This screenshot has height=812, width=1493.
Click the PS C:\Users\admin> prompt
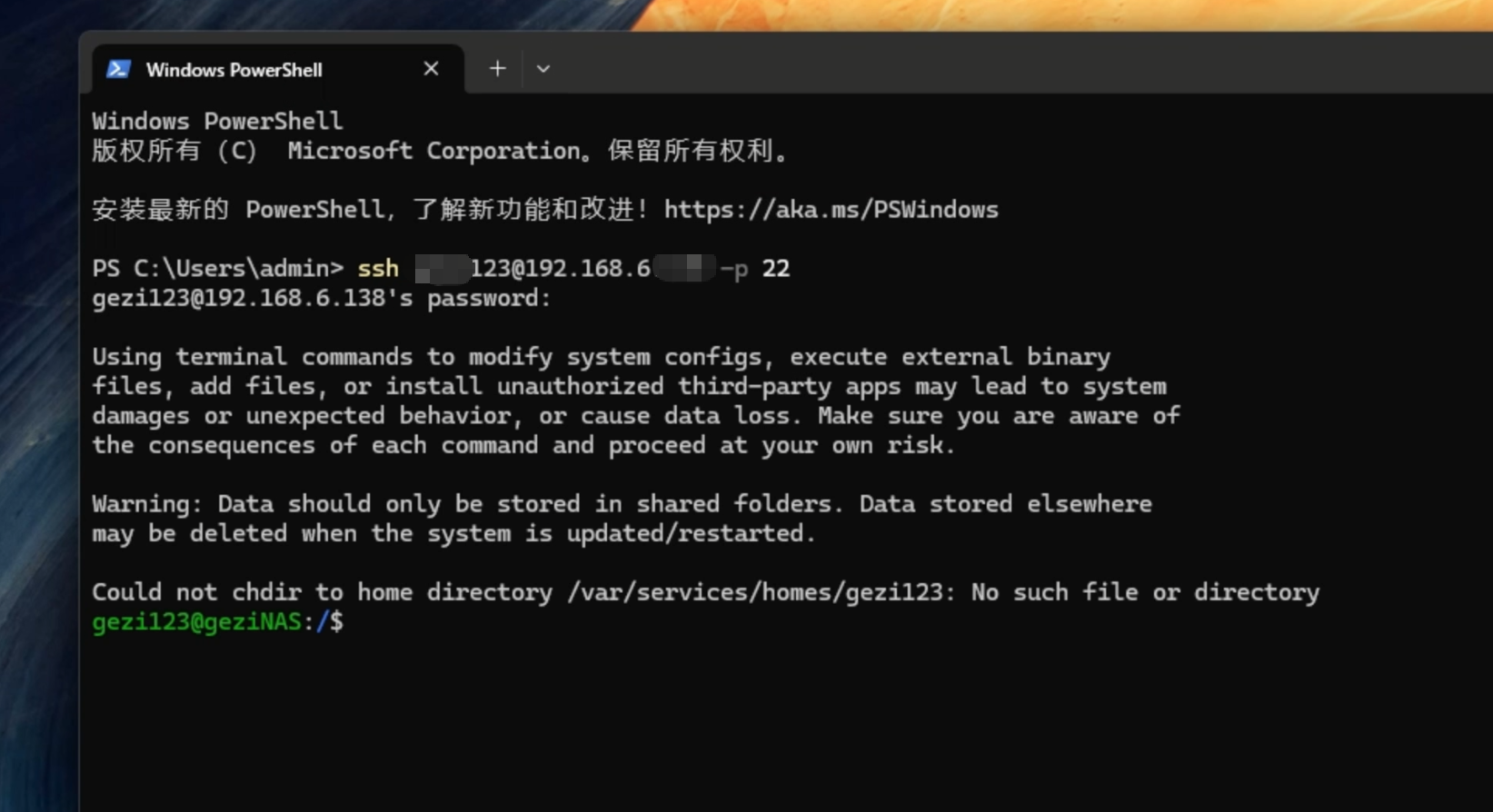coord(217,269)
